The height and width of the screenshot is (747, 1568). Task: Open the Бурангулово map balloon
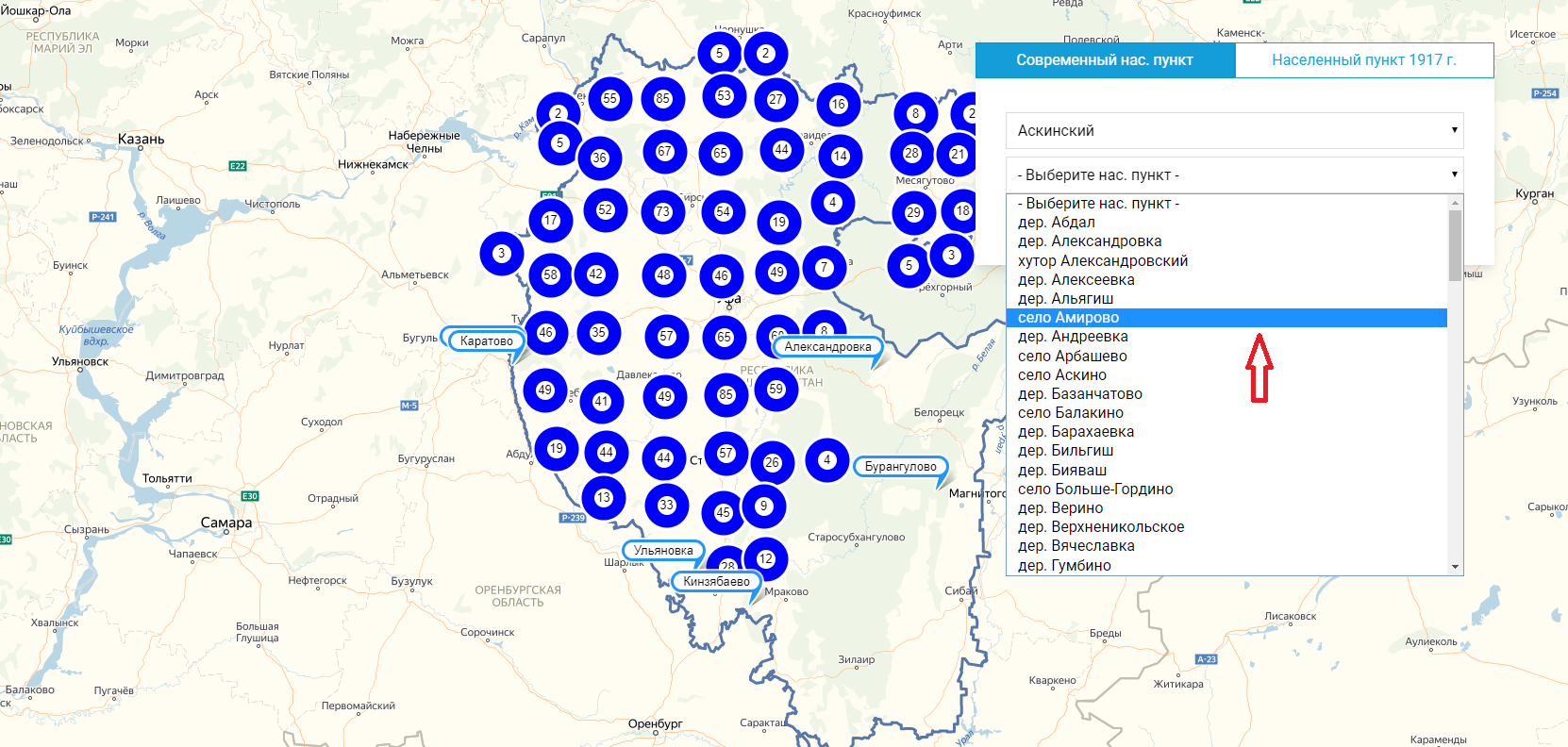(x=901, y=467)
